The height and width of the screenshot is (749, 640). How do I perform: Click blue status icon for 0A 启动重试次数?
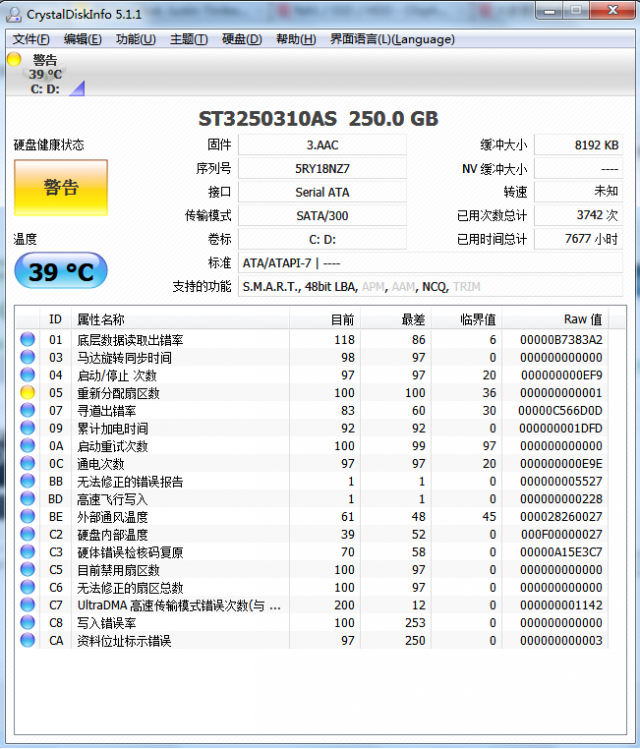coord(28,445)
